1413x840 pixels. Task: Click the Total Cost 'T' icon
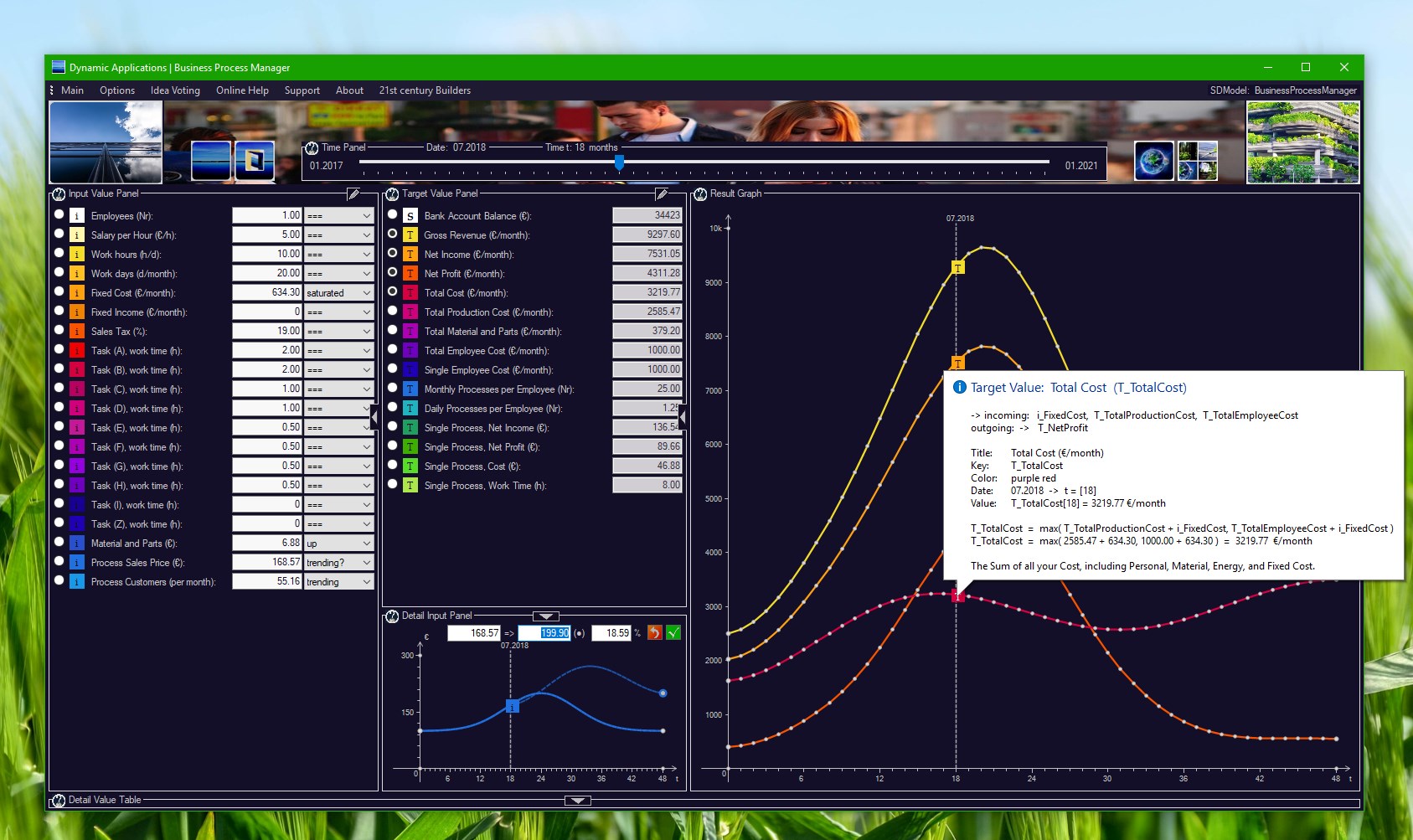pyautogui.click(x=410, y=293)
